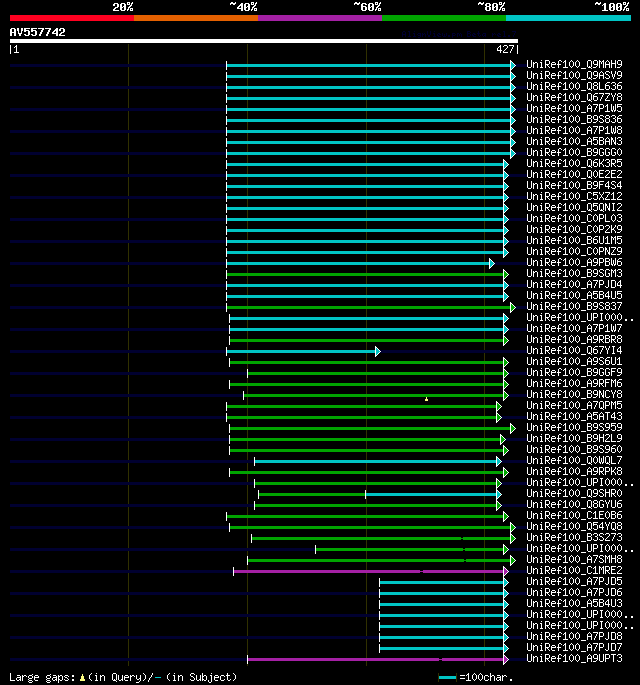Open hit UniRef100_Q9ASV9
Image resolution: width=640 pixels, height=685 pixels.
pos(574,75)
